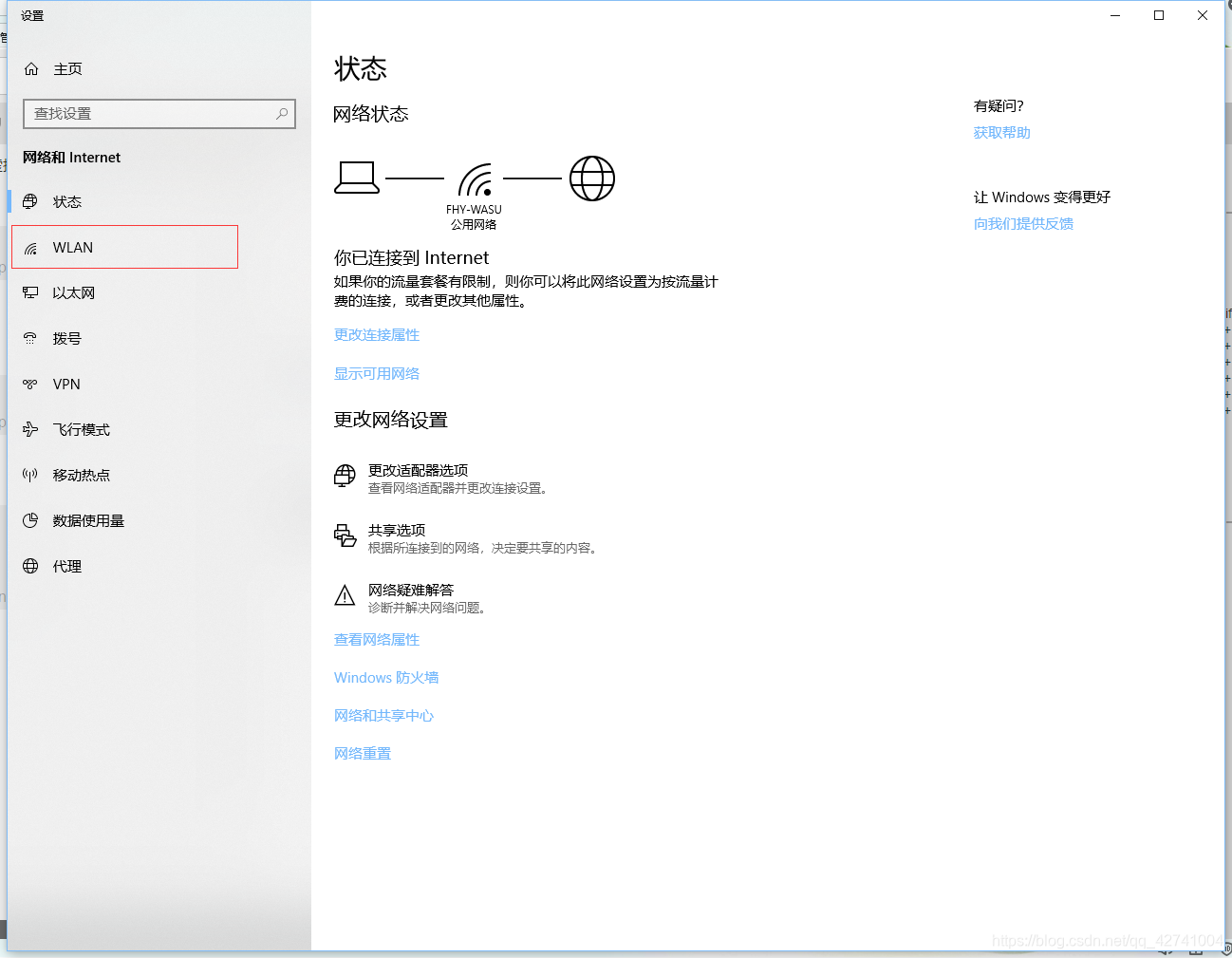Click the 查找设置 search field
Image resolution: width=1232 pixels, height=958 pixels.
159,114
